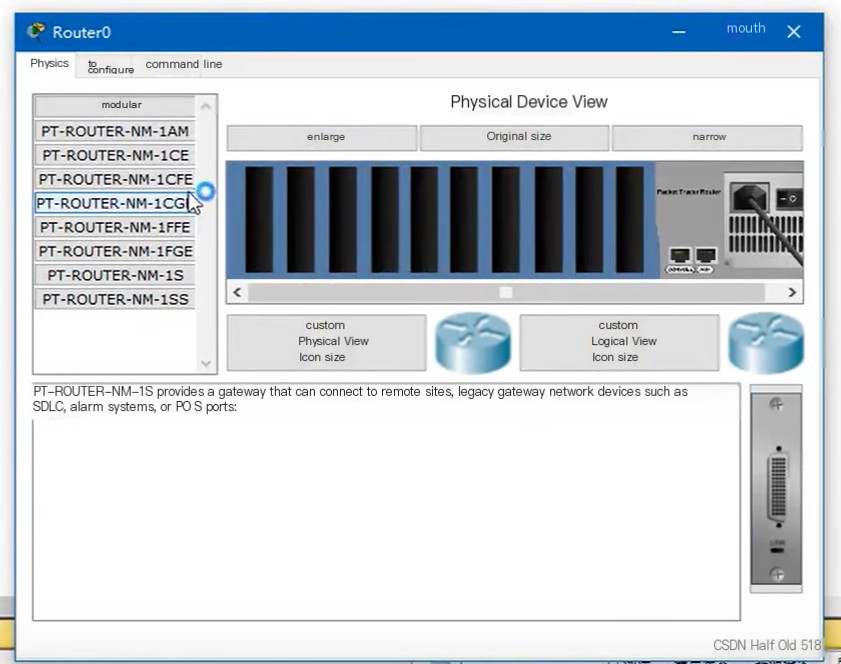This screenshot has height=664, width=841.
Task: Click the serial module preview image
Action: (776, 489)
